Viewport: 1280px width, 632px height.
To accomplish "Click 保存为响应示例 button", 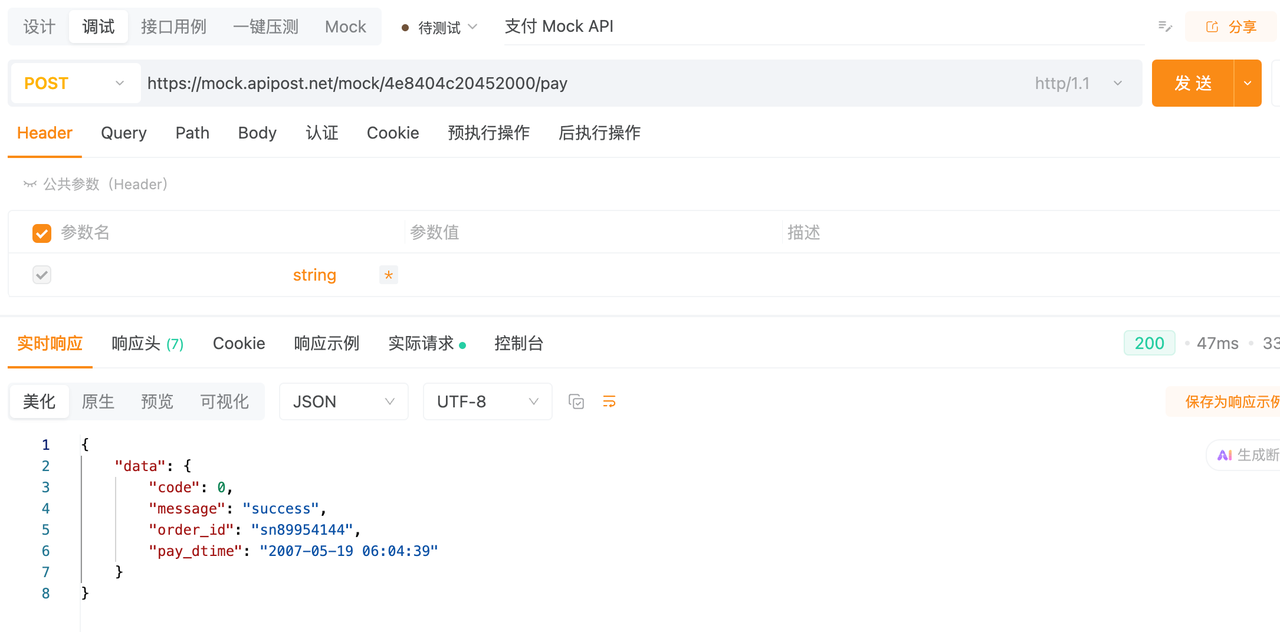I will [x=1224, y=401].
